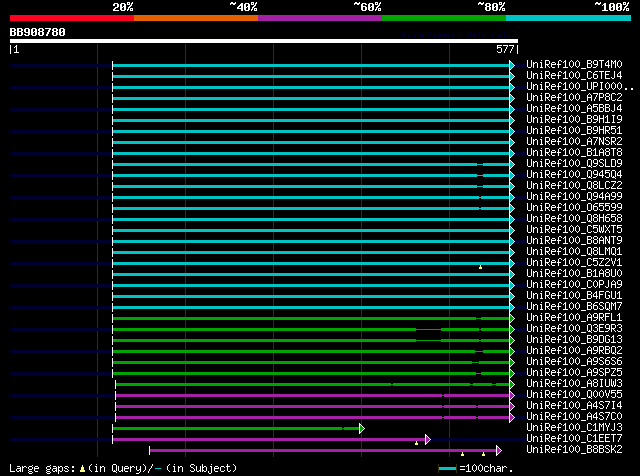640x476 pixels.
Task: Click the arrowhead ending the UniRef100_A7P8C2 alignment
Action: 512,98
